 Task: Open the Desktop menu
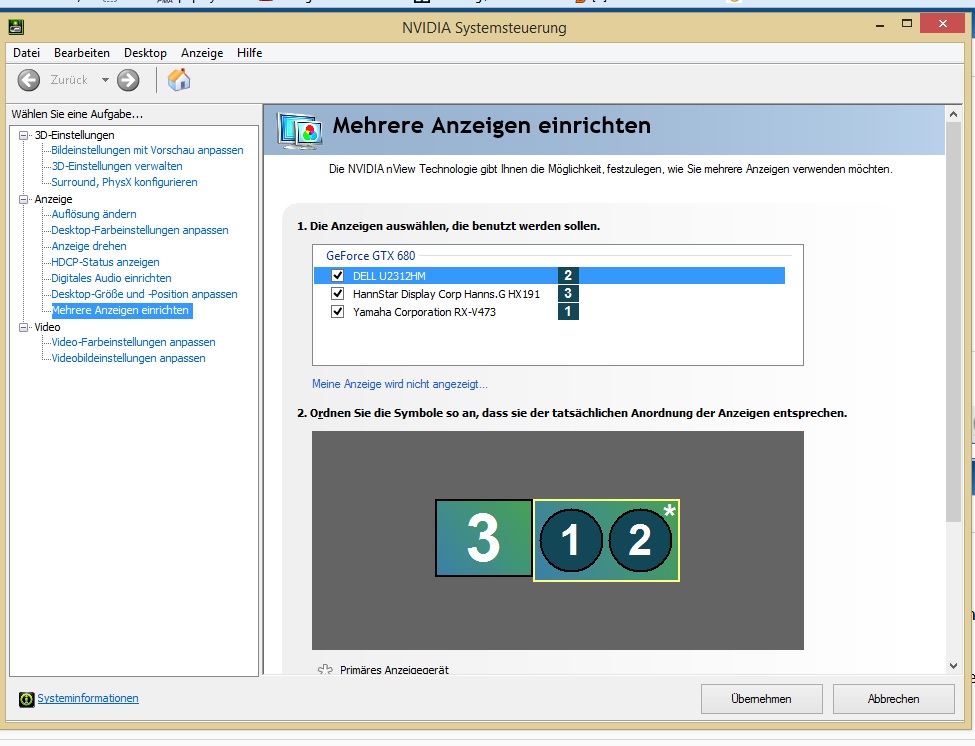click(145, 53)
